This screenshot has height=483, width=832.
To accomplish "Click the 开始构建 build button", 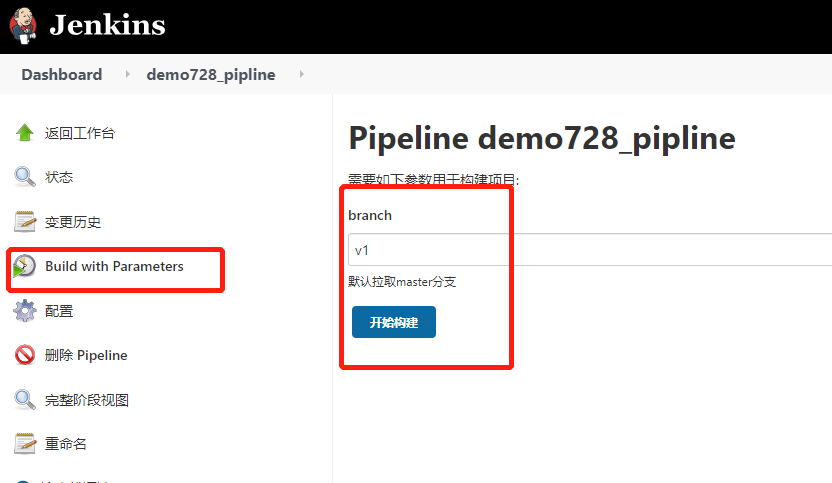I will pos(394,322).
